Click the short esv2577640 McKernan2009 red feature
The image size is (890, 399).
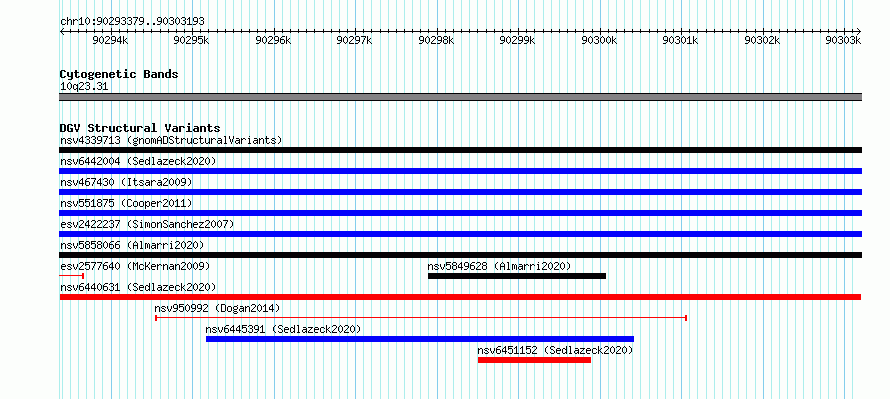(72, 276)
